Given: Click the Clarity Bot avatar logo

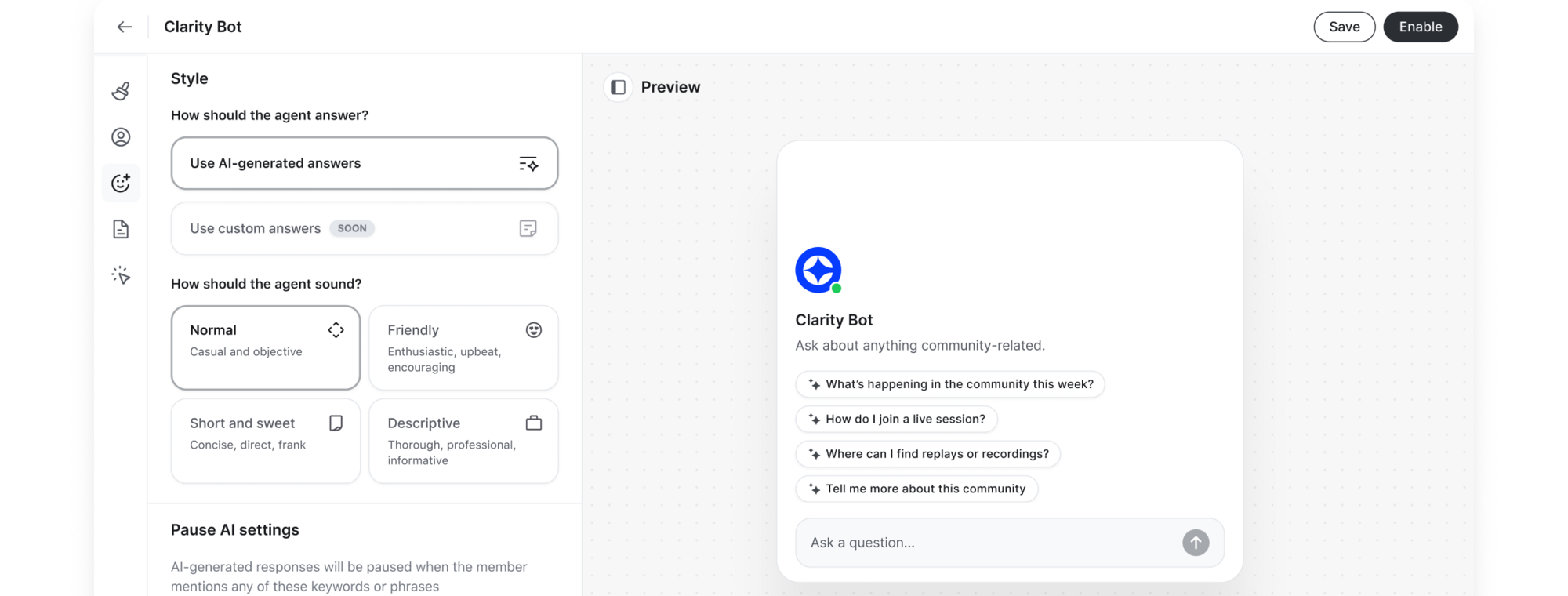Looking at the screenshot, I should 818,270.
